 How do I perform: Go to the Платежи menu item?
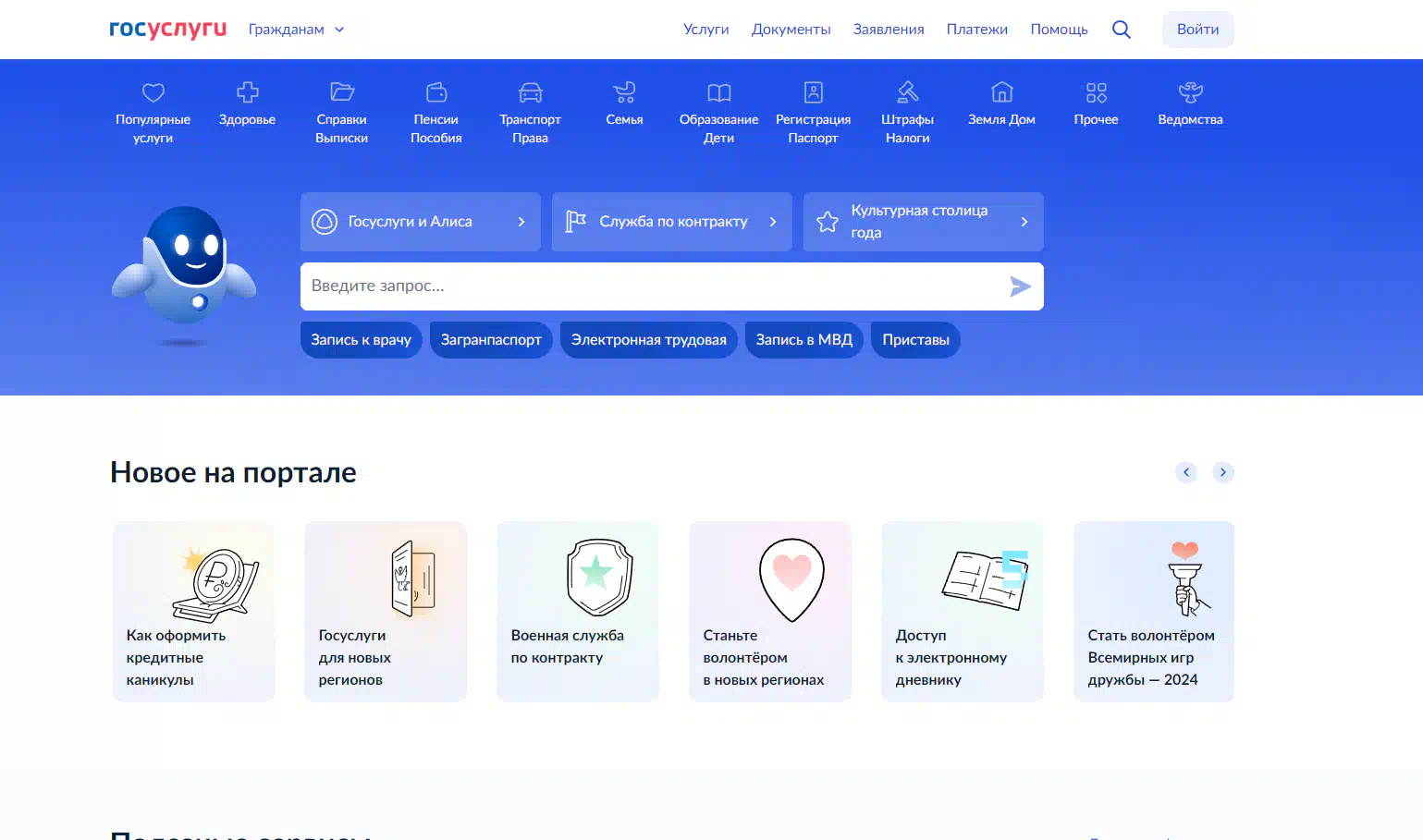click(976, 30)
